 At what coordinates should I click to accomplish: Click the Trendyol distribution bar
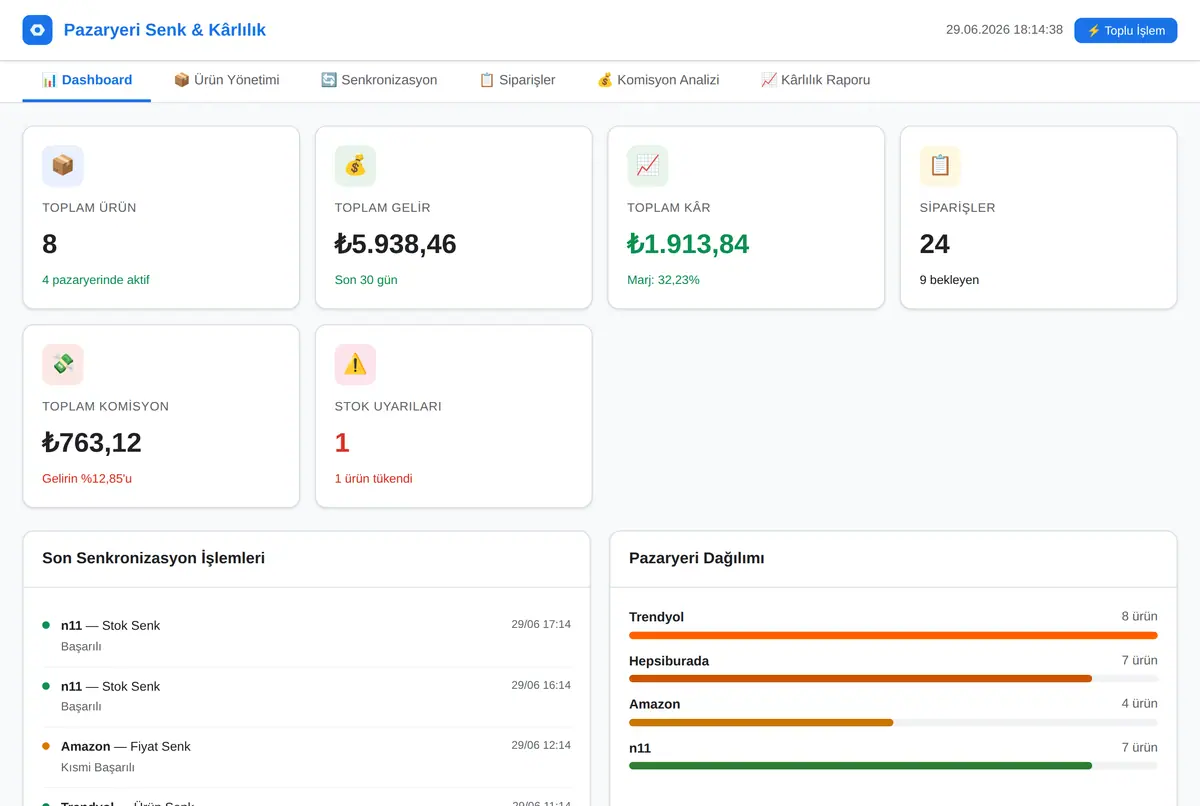coord(893,635)
